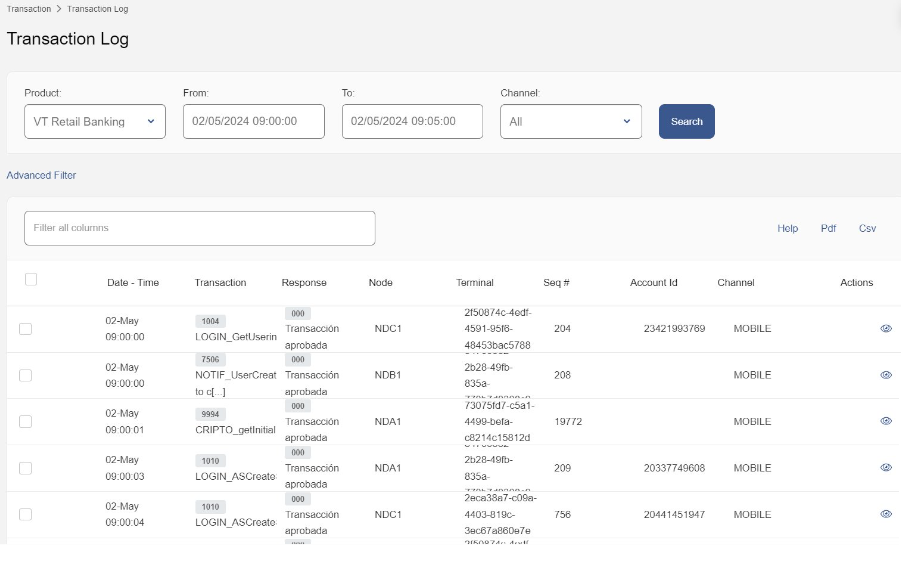This screenshot has height=574, width=901.
Task: View details of the 09:00:00 LOGIN_GetUserinfo transaction
Action: click(885, 328)
